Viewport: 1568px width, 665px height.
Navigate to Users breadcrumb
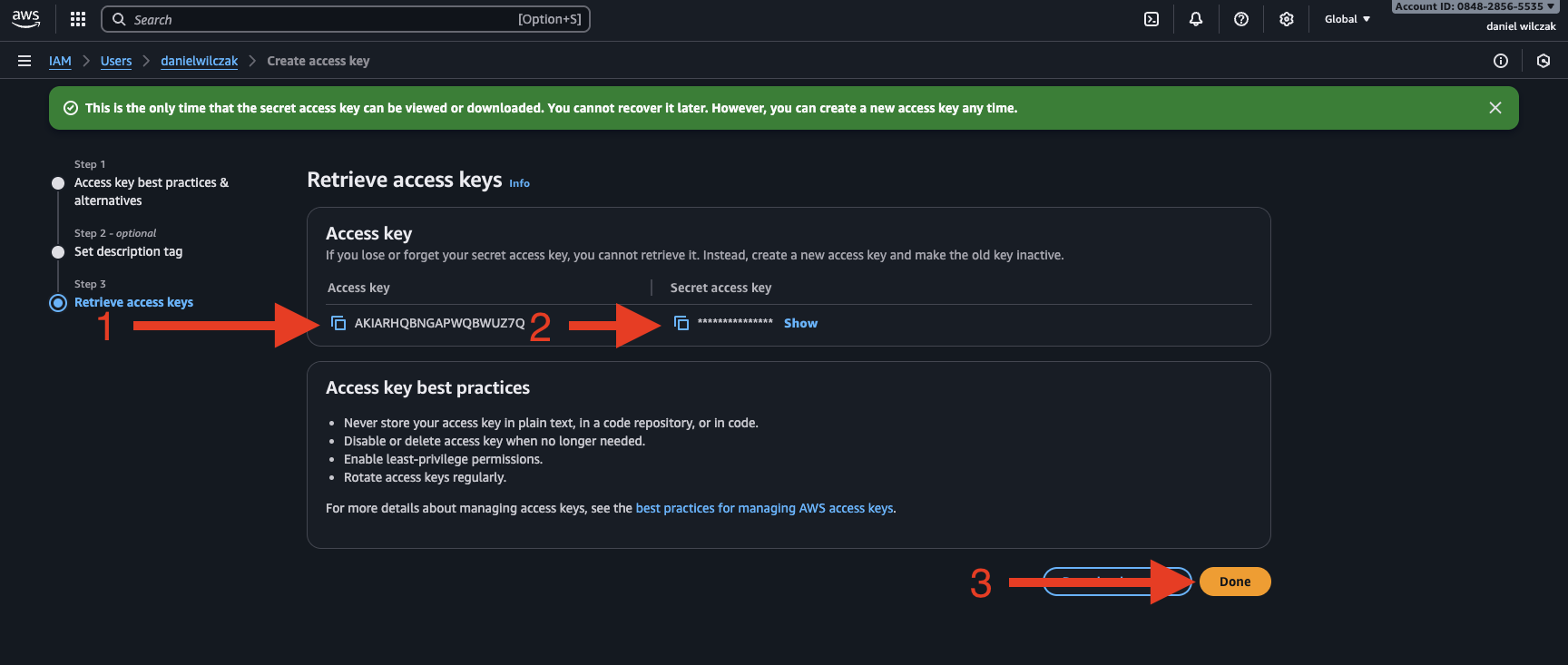116,61
